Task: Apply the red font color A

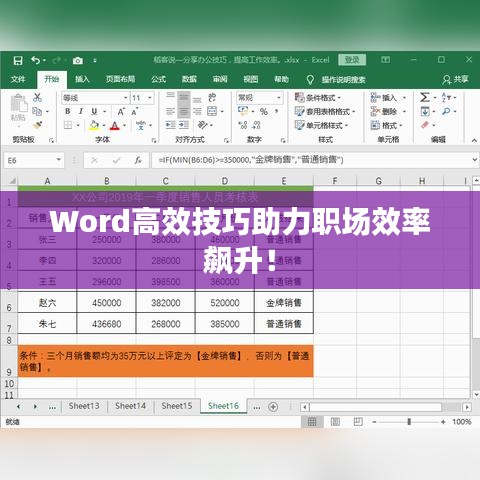Action: (114, 125)
